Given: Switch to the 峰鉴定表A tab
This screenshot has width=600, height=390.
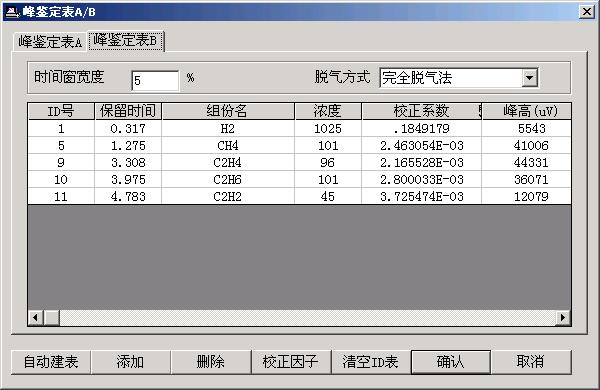Looking at the screenshot, I should coord(50,41).
